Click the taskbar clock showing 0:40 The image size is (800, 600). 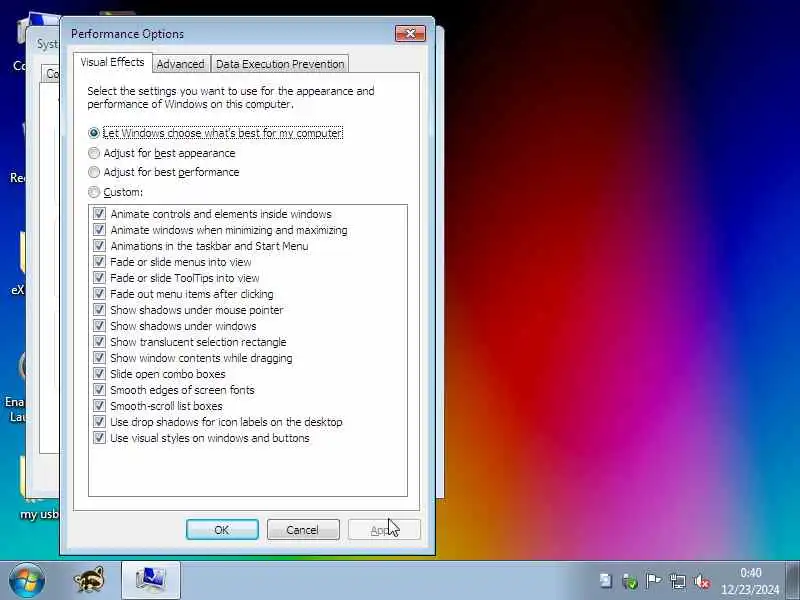(x=751, y=581)
